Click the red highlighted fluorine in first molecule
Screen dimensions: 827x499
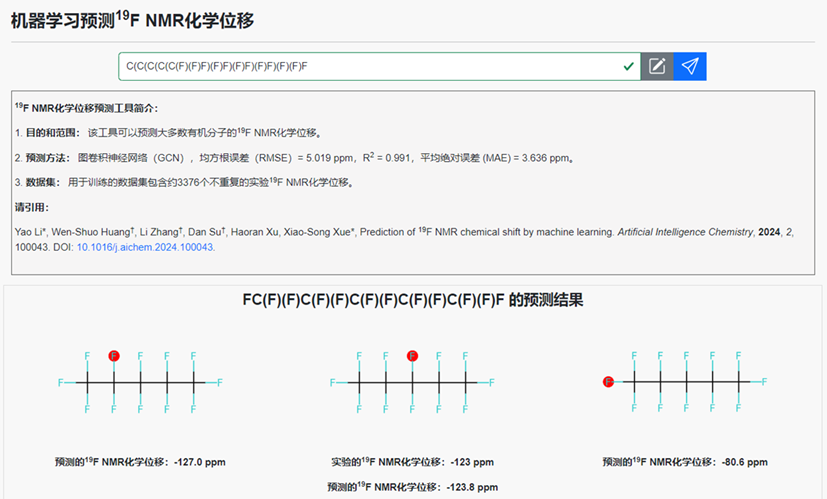pos(114,356)
